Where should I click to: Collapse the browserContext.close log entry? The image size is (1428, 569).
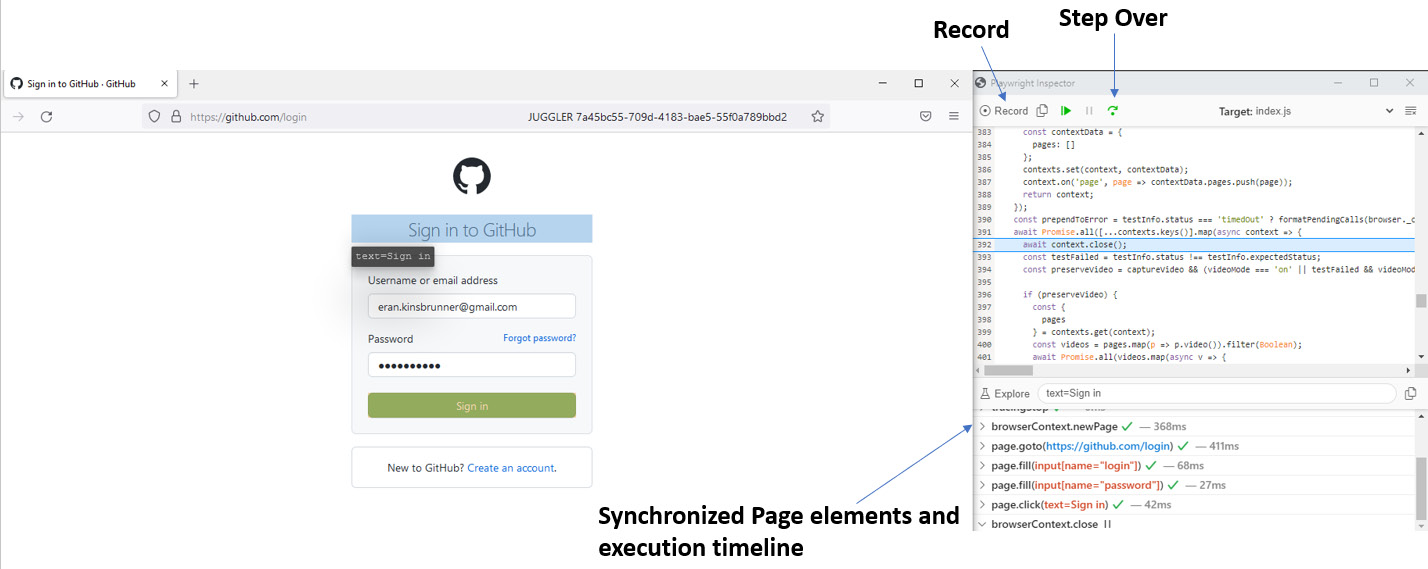pyautogui.click(x=982, y=524)
